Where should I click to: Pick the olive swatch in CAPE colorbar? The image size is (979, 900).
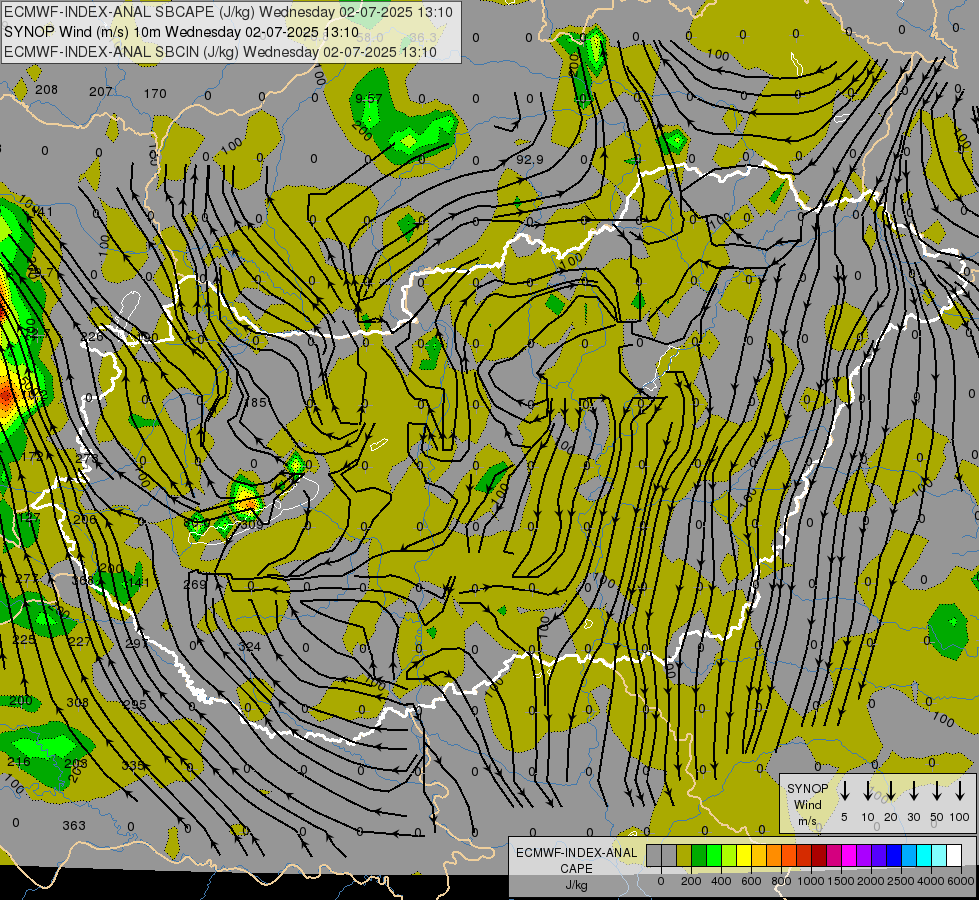684,855
